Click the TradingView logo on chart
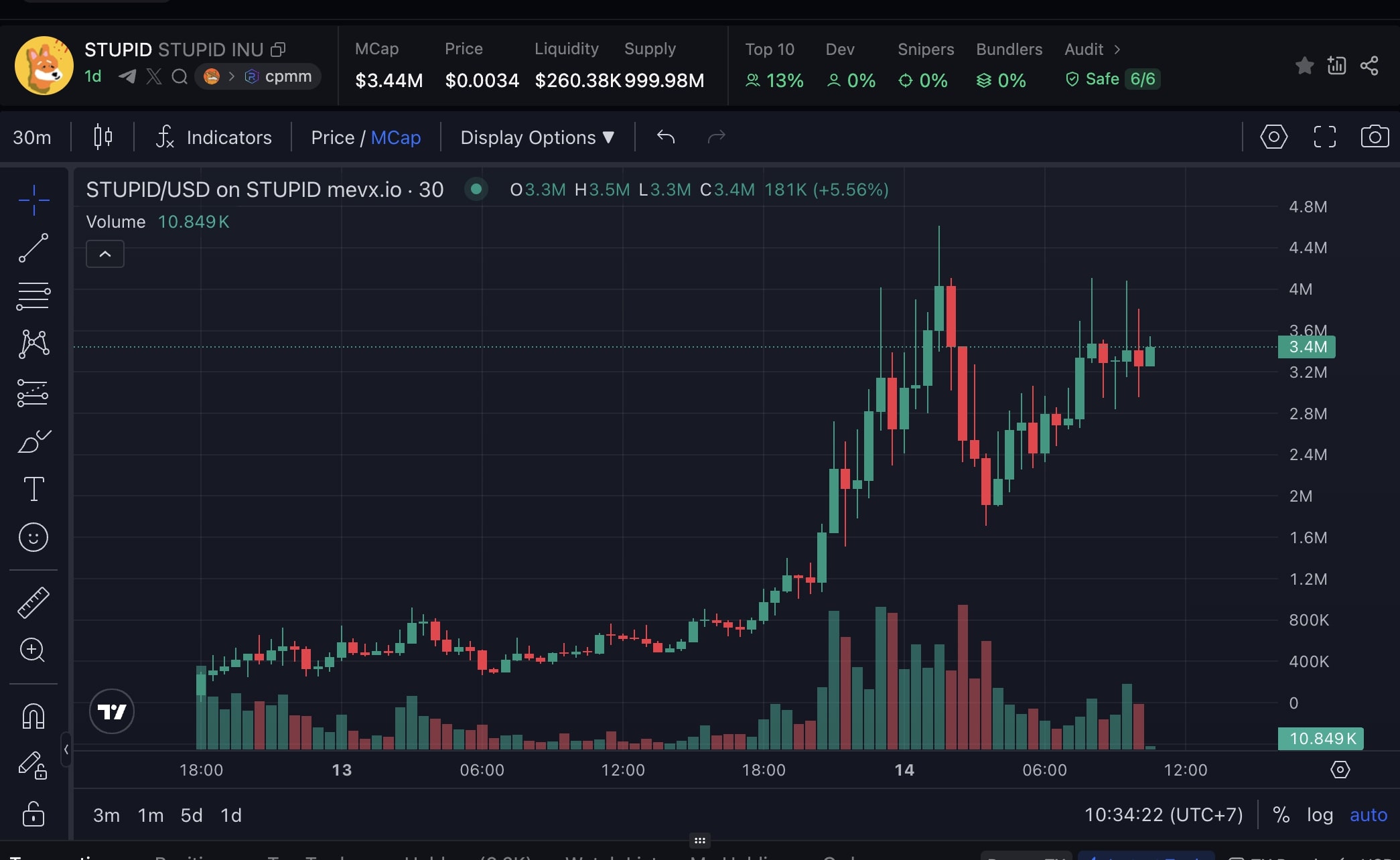 point(112,711)
